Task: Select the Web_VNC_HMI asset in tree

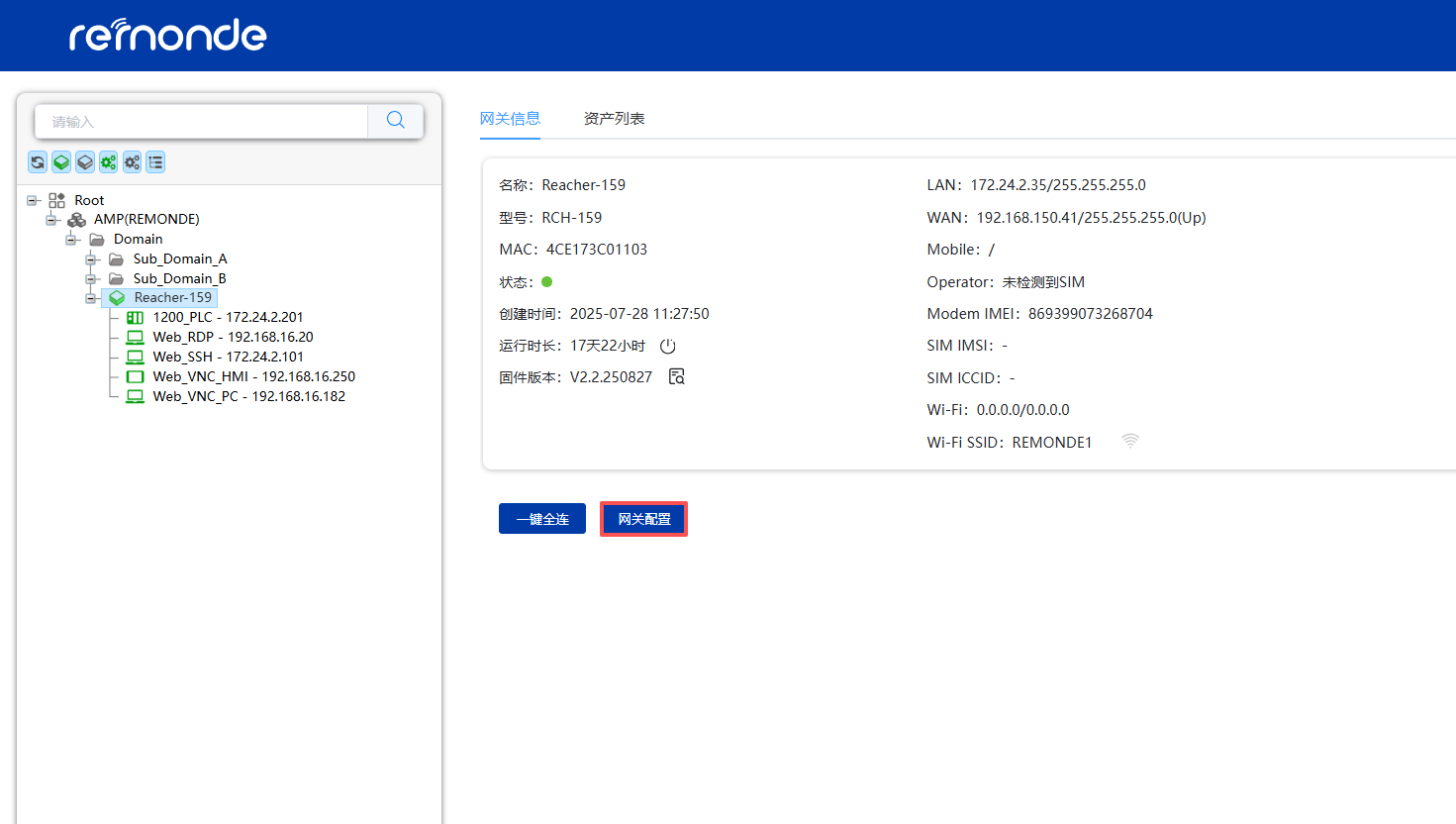Action: (x=253, y=376)
